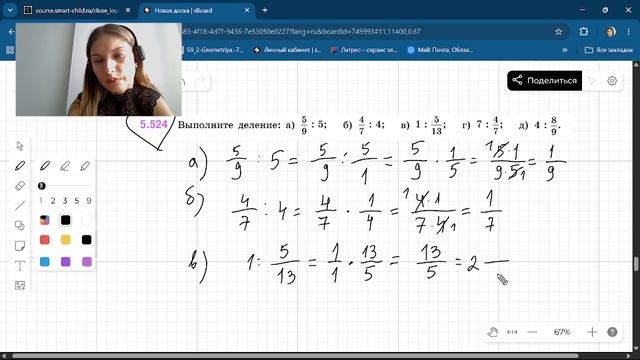Select the pen drawing tool in left toolbar
The height and width of the screenshot is (360, 640).
click(x=20, y=166)
